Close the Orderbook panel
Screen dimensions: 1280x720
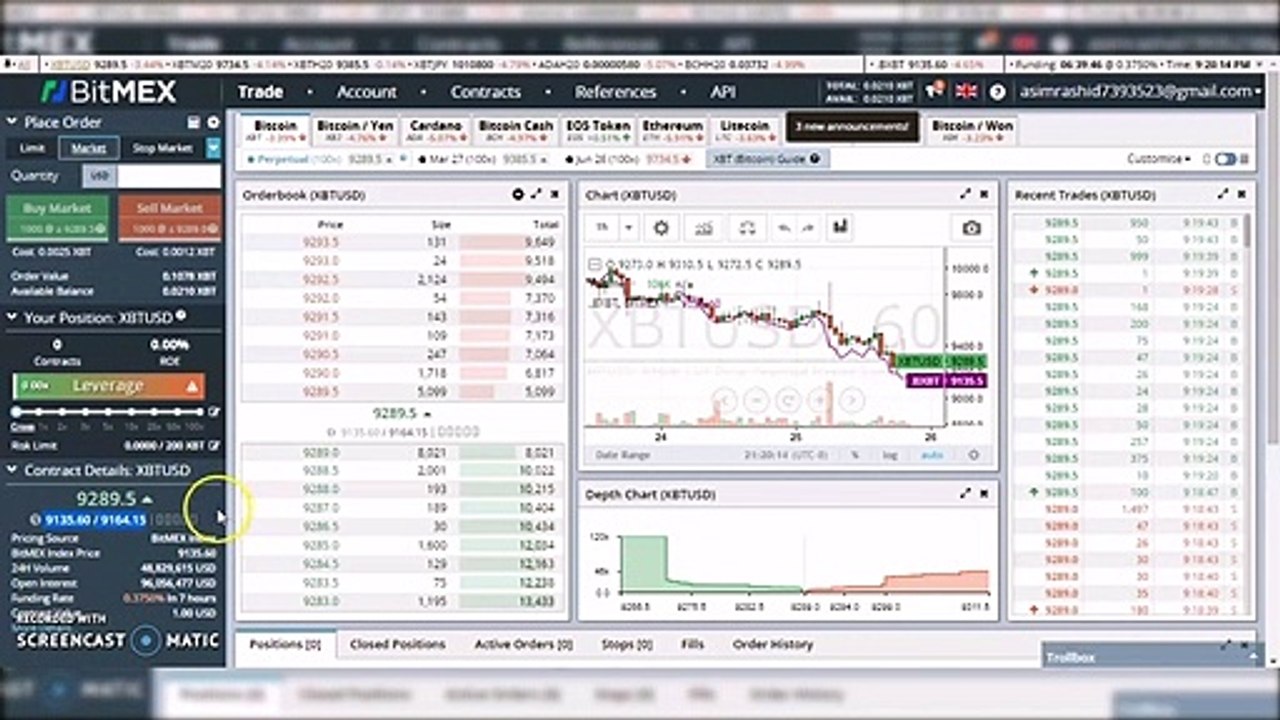click(x=555, y=194)
